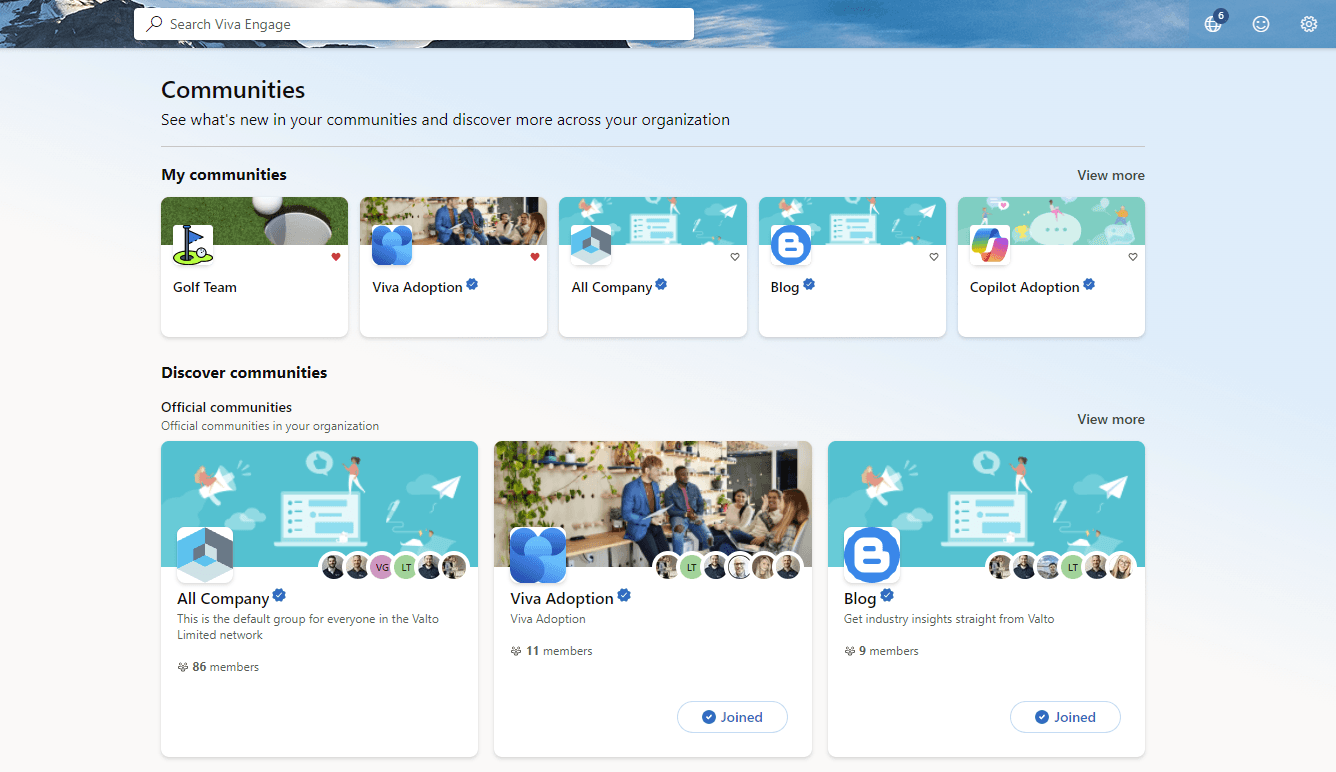Favorite Blog using the heart icon
Viewport: 1336px width, 772px height.
click(x=934, y=257)
